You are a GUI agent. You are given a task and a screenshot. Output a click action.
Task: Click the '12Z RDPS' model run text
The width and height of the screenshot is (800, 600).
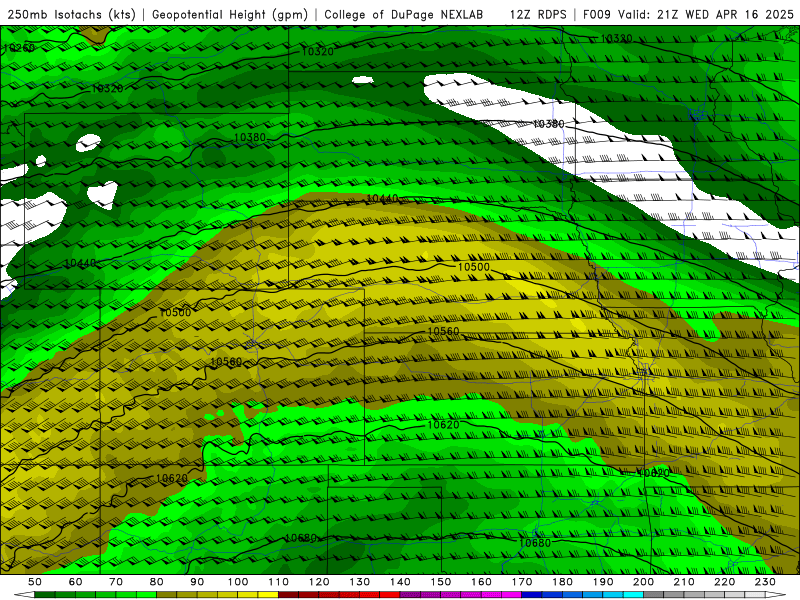click(x=538, y=15)
